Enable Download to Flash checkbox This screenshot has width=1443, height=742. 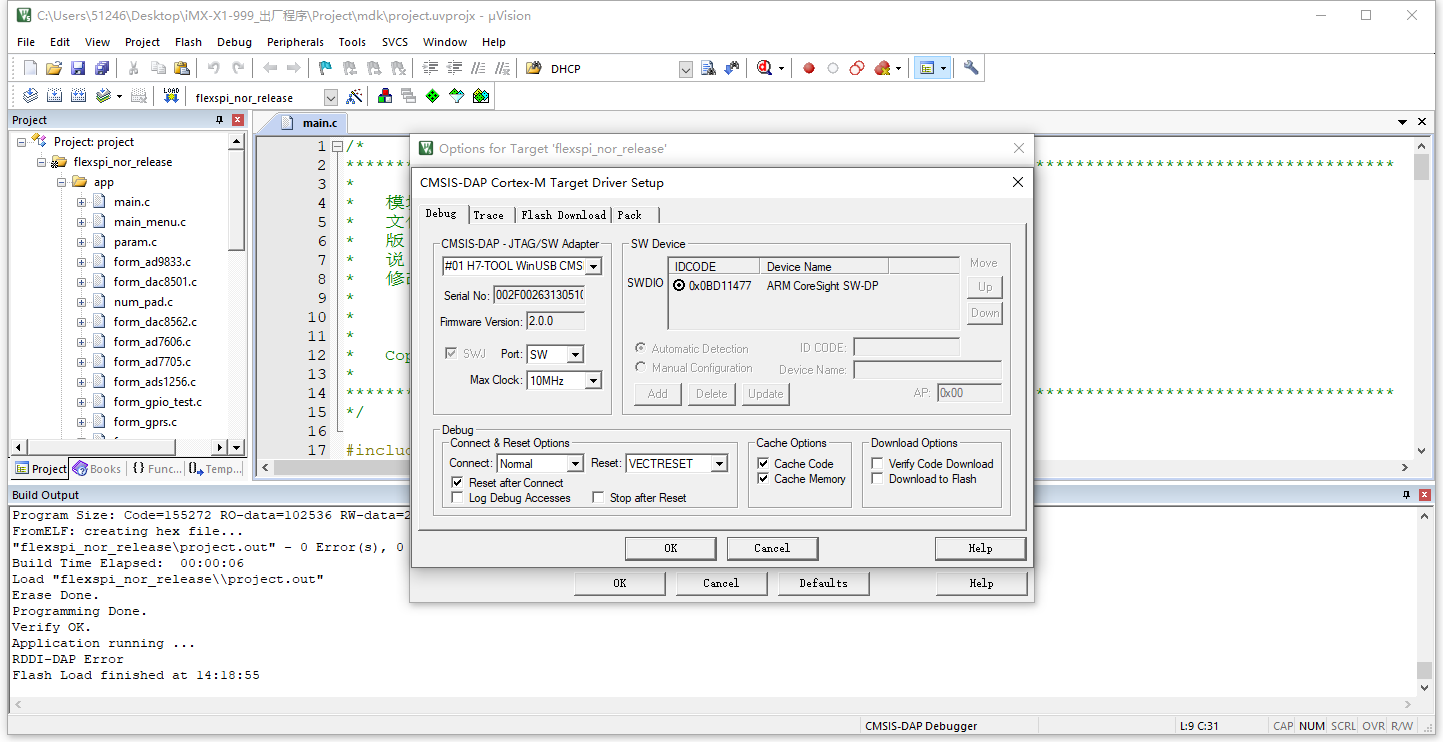(x=924, y=479)
